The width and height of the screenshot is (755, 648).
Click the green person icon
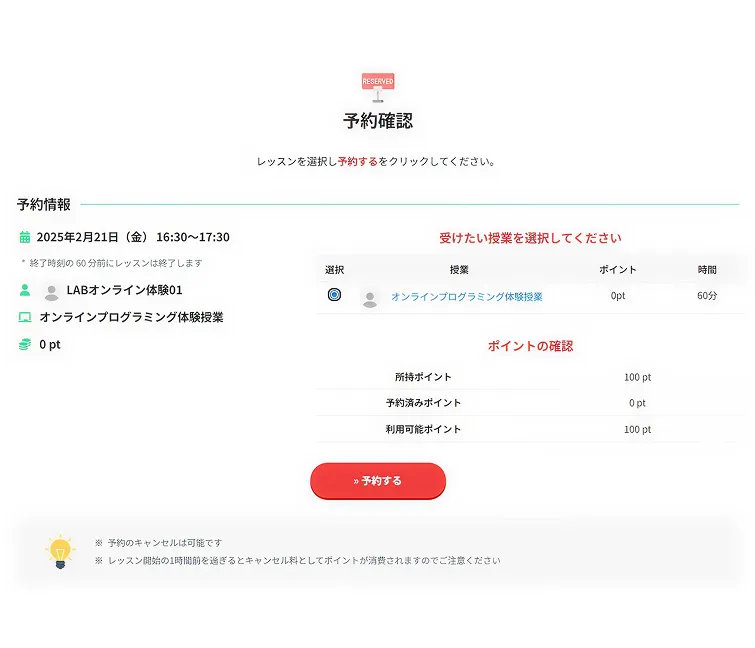point(25,290)
